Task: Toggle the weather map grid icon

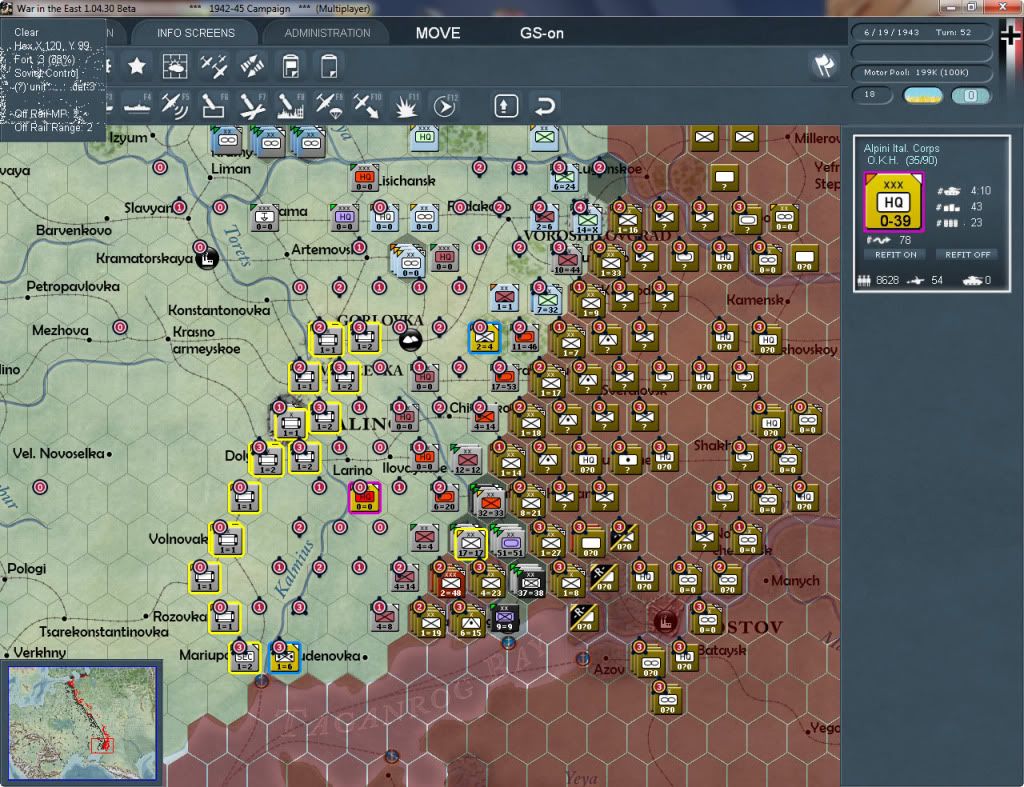Action: click(174, 66)
